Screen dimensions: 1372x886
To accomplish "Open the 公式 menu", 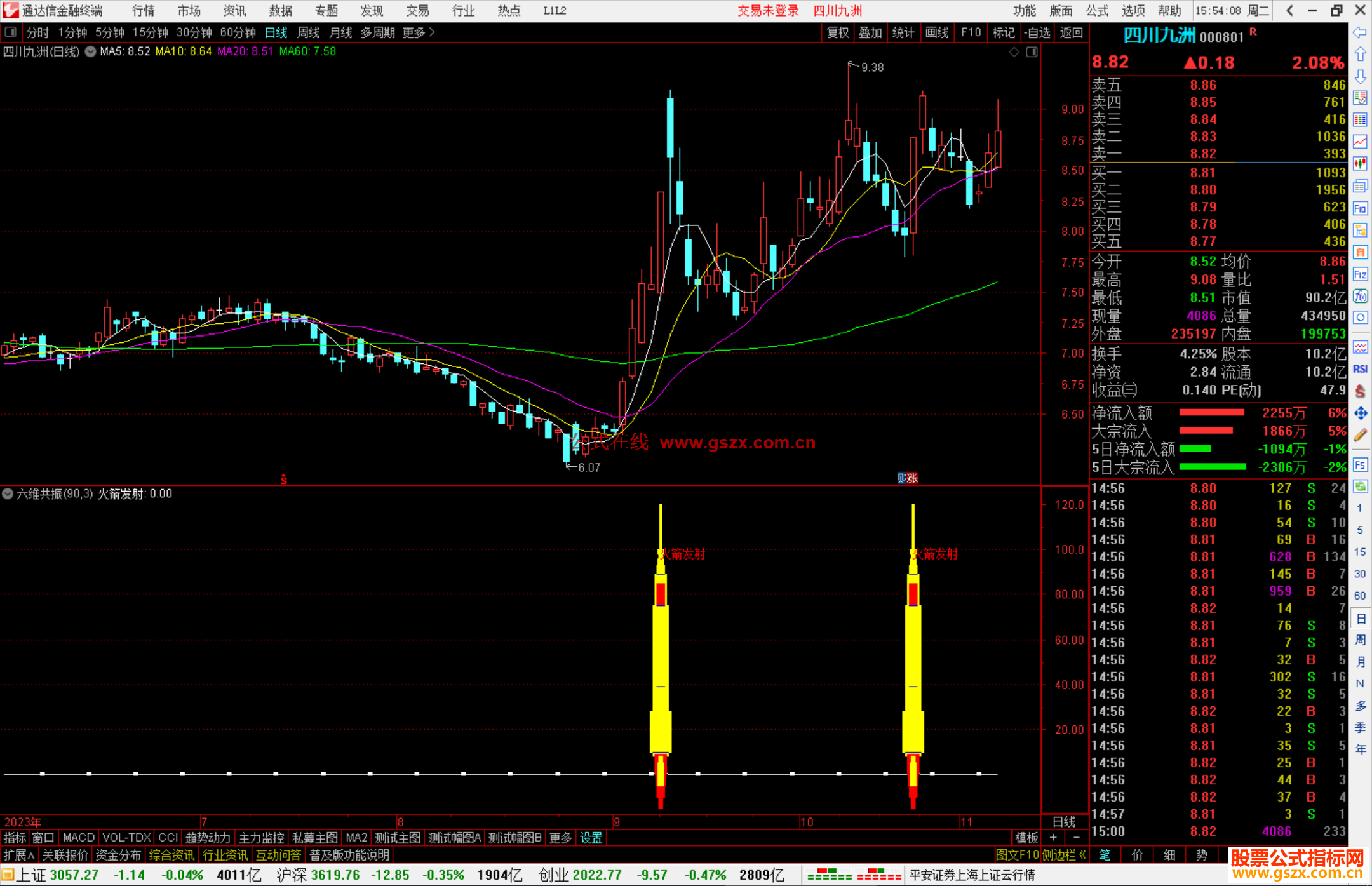I will 1097,11.
